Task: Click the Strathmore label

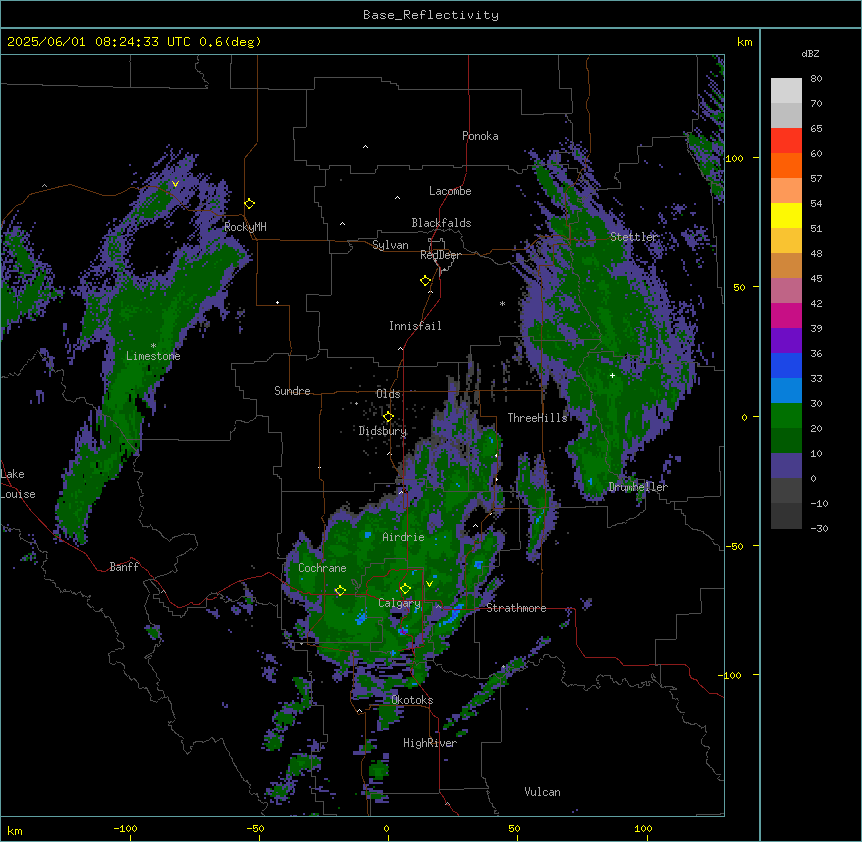Action: point(516,608)
